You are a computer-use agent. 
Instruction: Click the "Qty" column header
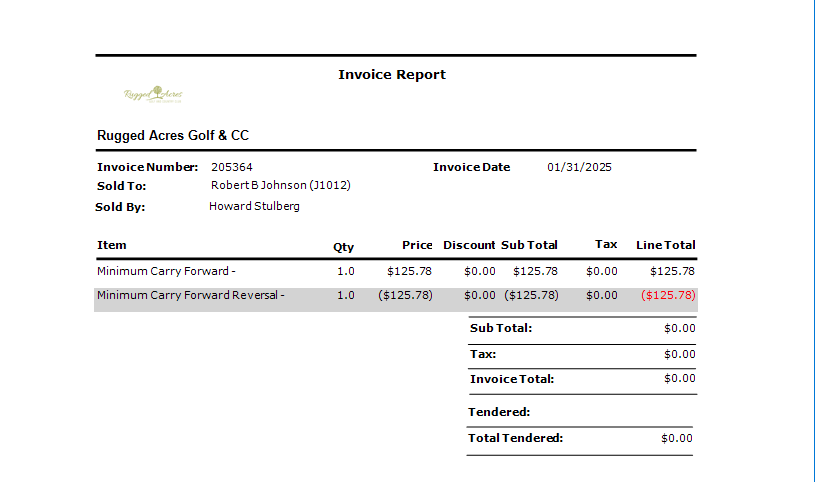[344, 247]
